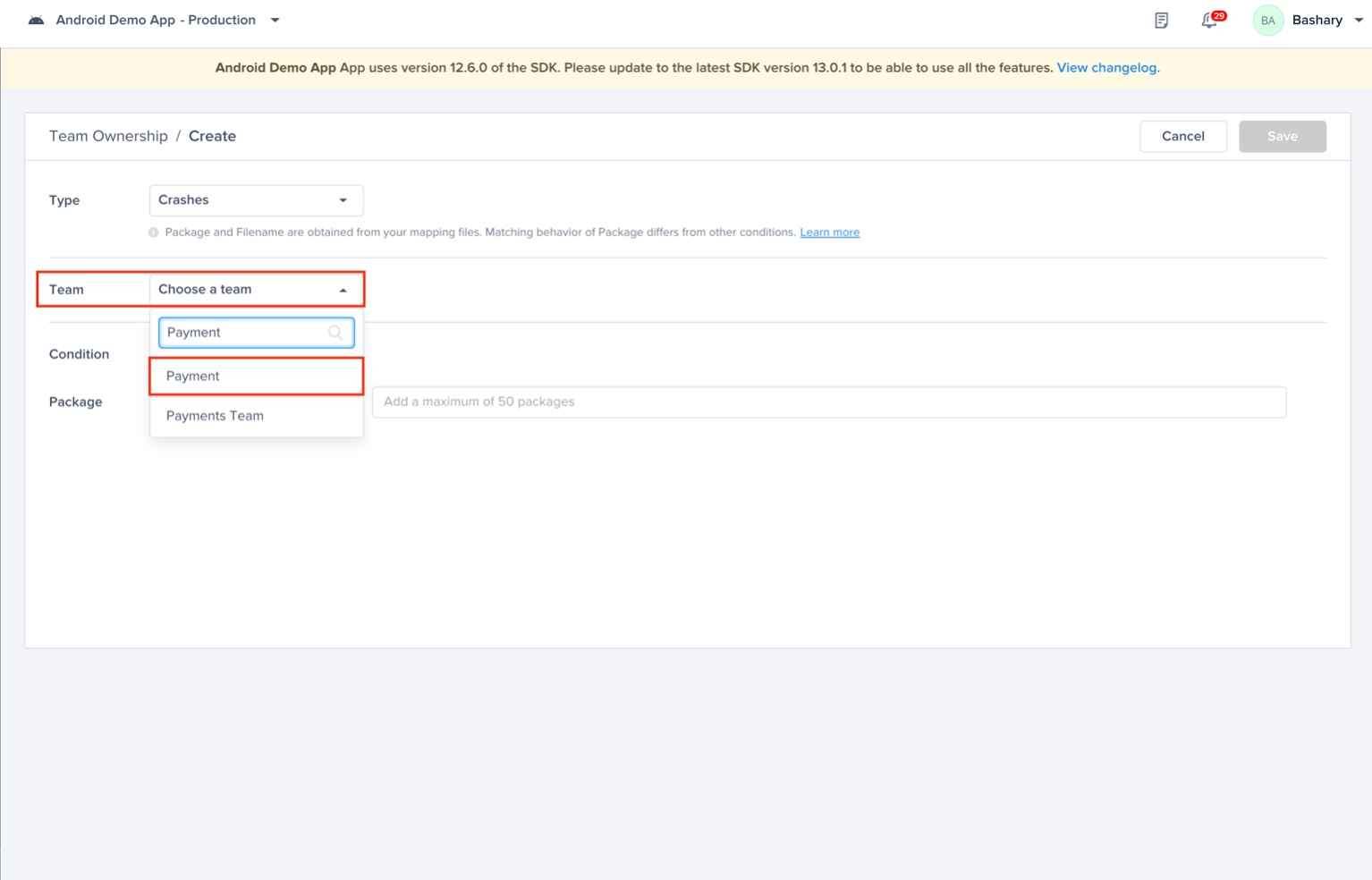
Task: Go back to Team Ownership breadcrumb
Action: click(x=108, y=136)
